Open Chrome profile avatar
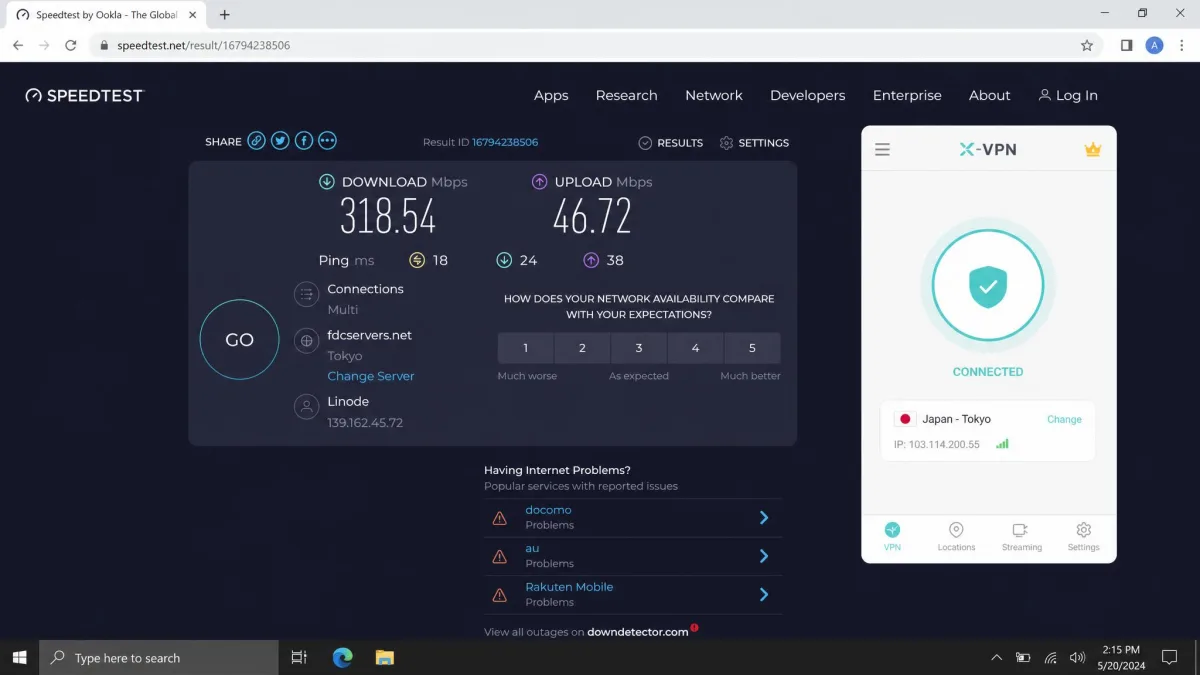Image resolution: width=1200 pixels, height=675 pixels. 1154,45
